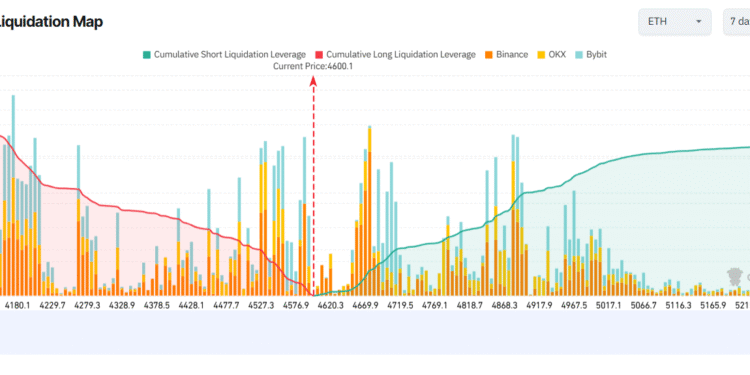The height and width of the screenshot is (375, 750).
Task: Click yellow OKX legend swatch
Action: click(x=542, y=55)
